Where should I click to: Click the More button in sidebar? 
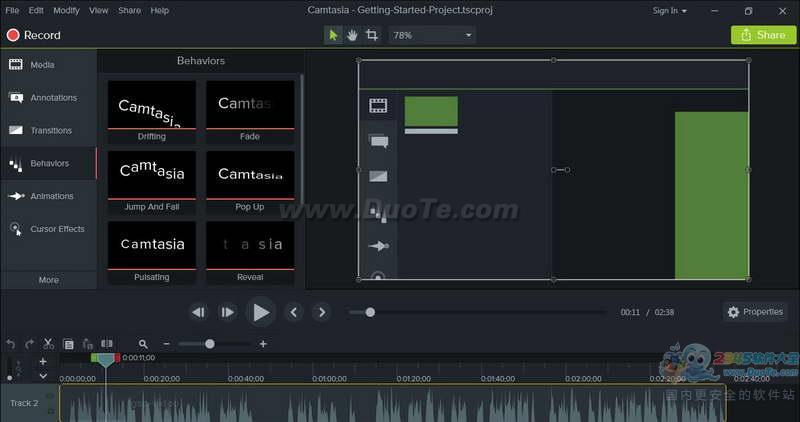pos(48,280)
